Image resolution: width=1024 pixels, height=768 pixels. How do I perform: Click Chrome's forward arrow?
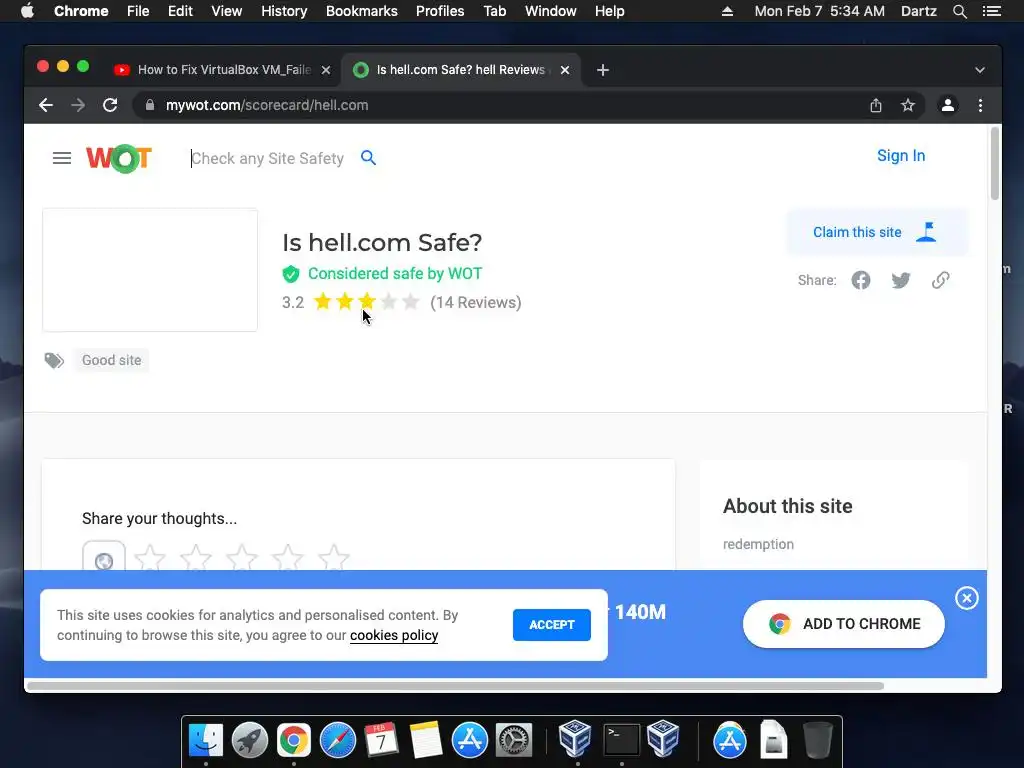tap(78, 105)
